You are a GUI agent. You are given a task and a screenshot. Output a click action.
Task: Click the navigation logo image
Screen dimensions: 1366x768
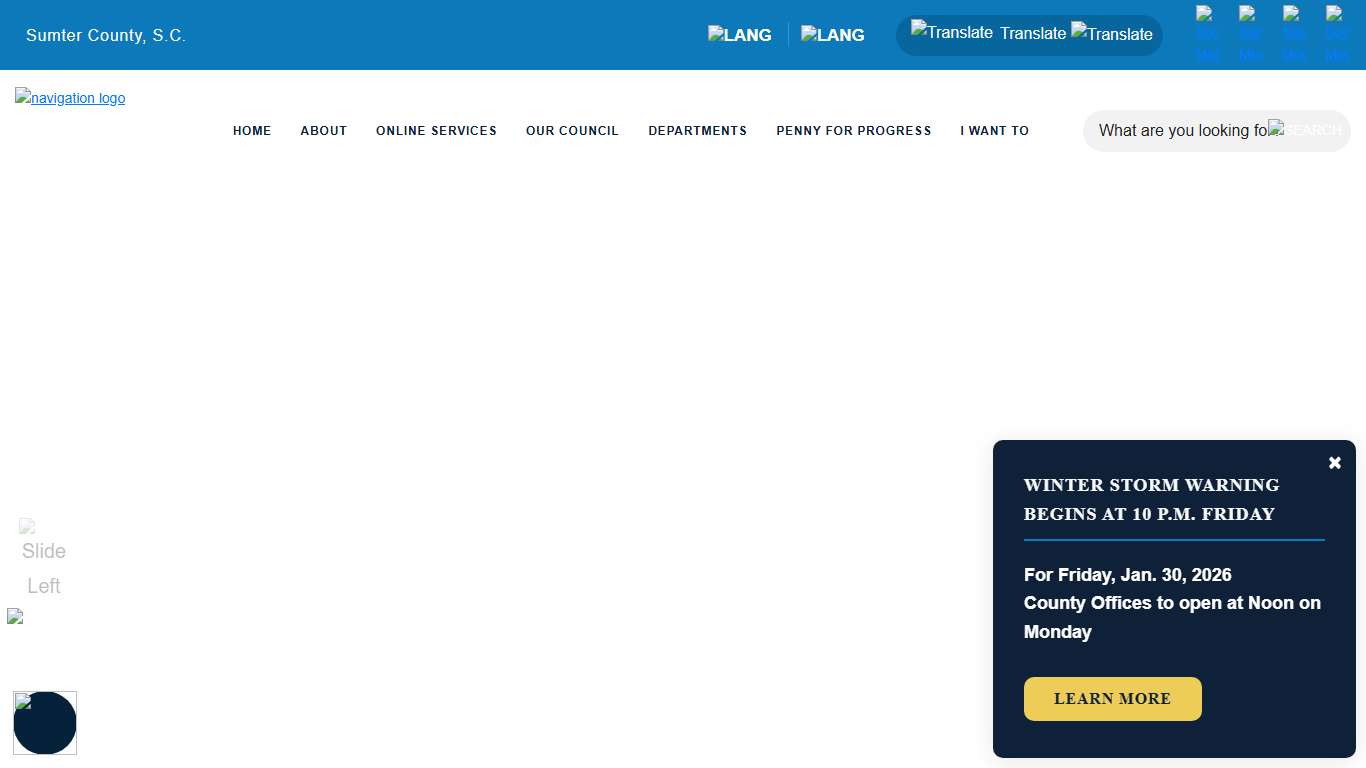click(x=70, y=98)
